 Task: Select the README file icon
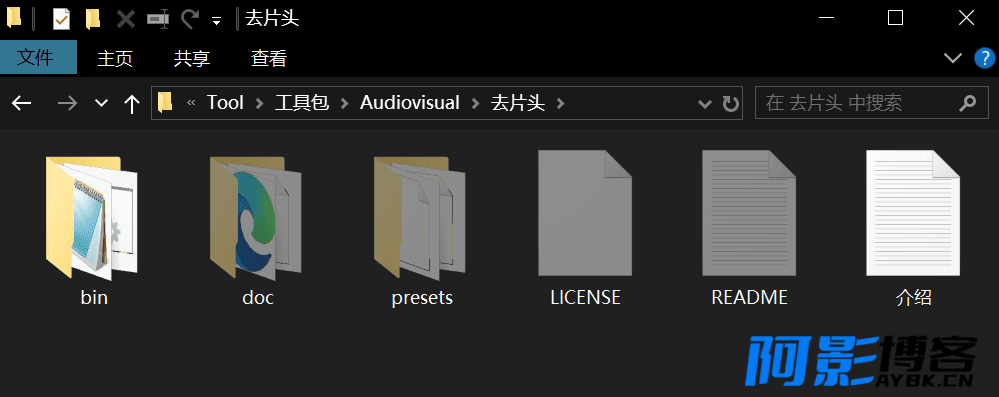(749, 213)
